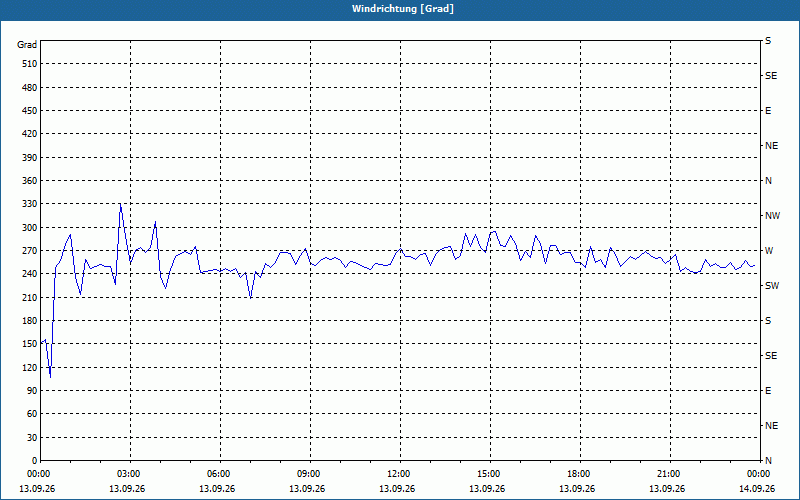Click the 03:00 time axis label
This screenshot has height=500, width=800.
130,474
